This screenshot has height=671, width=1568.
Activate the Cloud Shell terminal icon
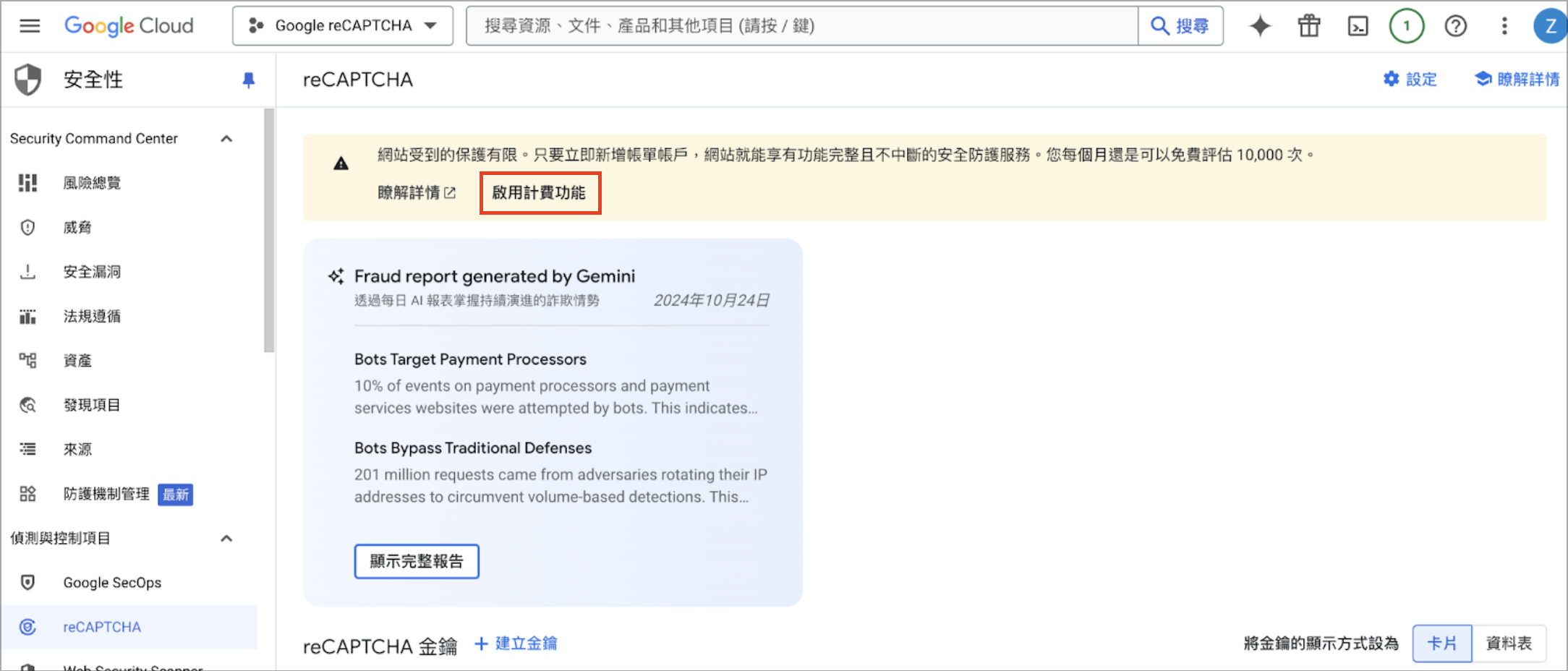click(x=1358, y=26)
